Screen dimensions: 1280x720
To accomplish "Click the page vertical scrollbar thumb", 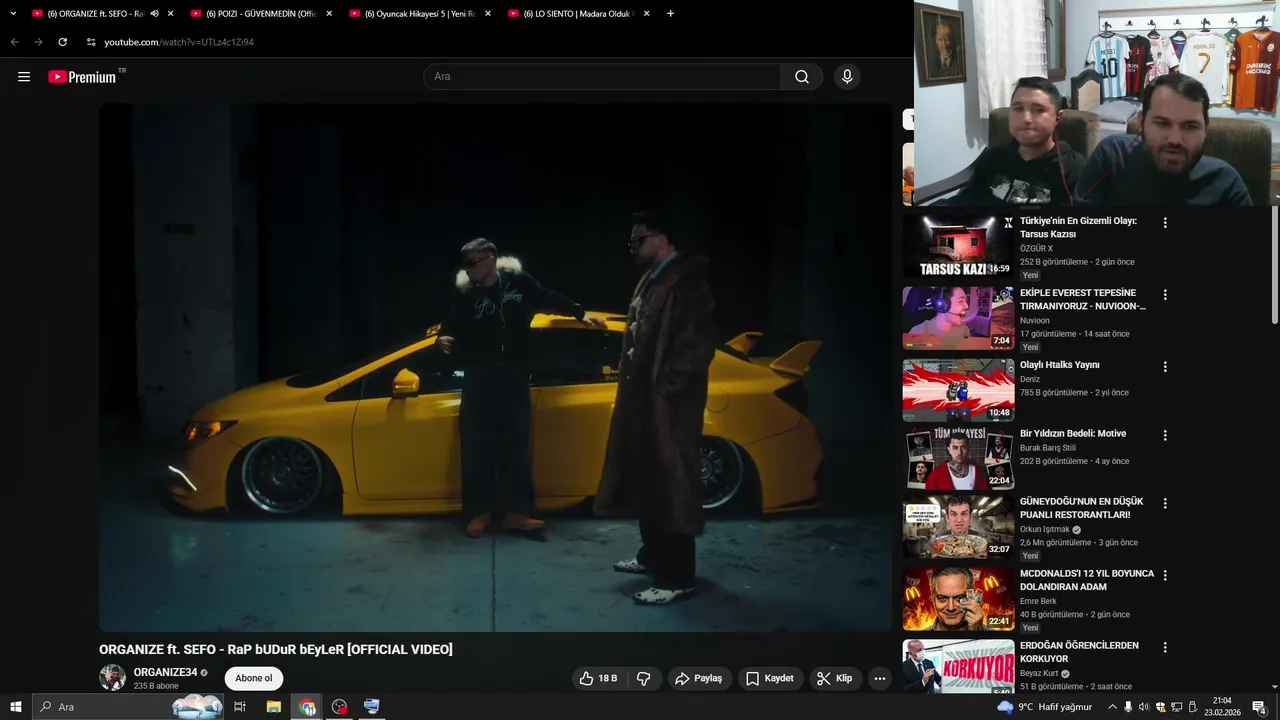I will click(x=1274, y=265).
